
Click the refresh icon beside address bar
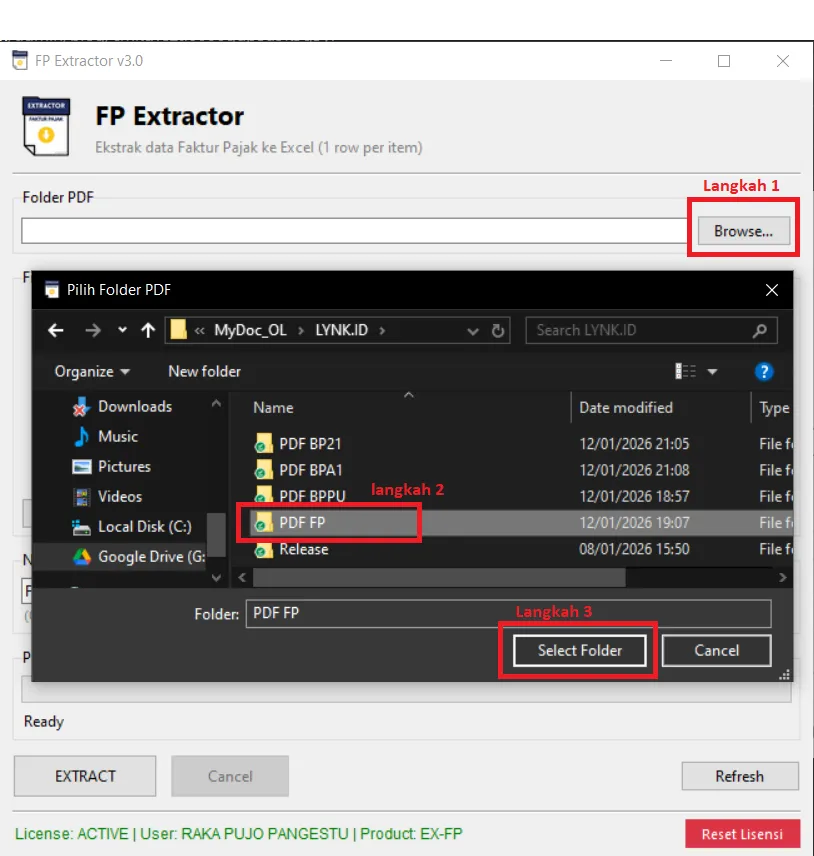[498, 330]
